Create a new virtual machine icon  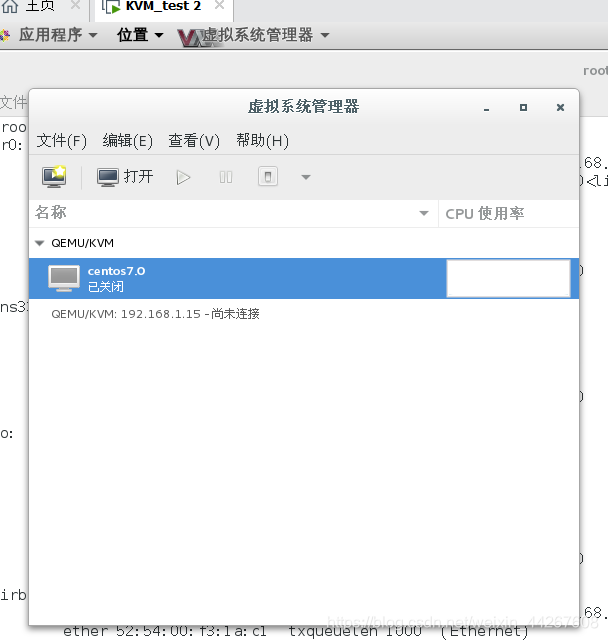click(x=54, y=177)
